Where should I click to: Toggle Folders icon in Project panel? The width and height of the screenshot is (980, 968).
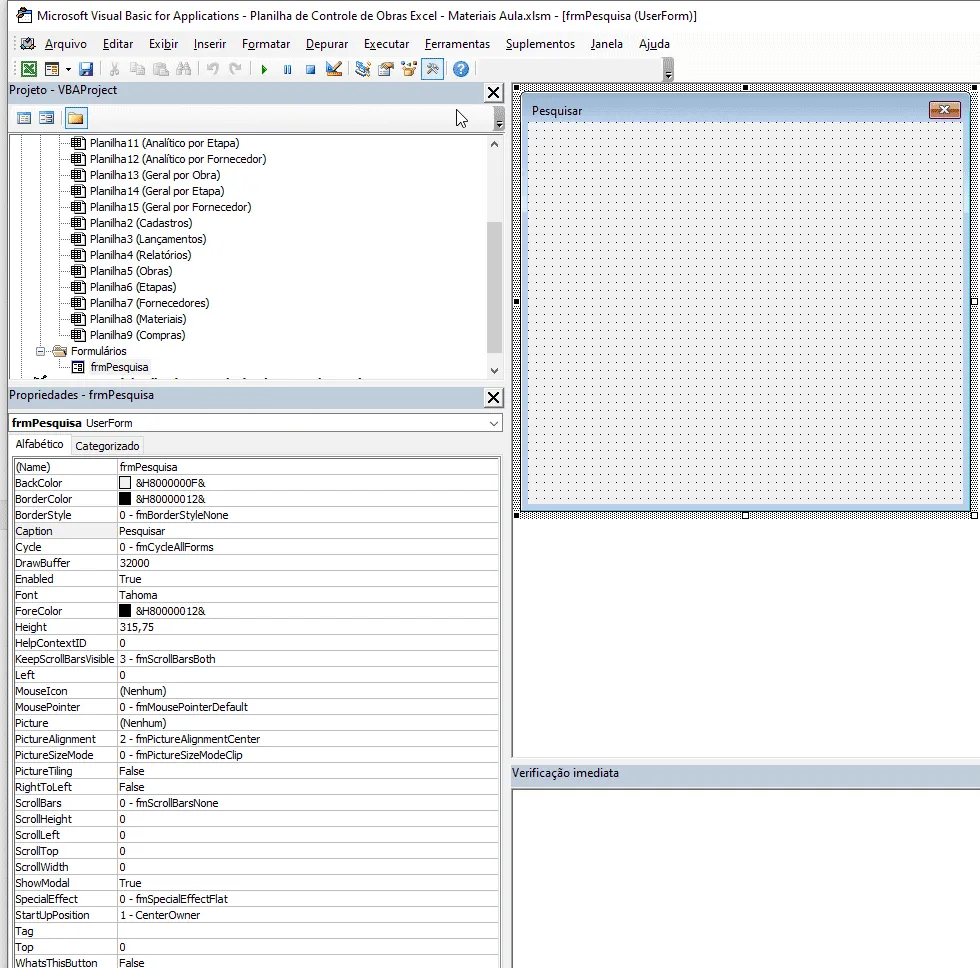tap(76, 118)
